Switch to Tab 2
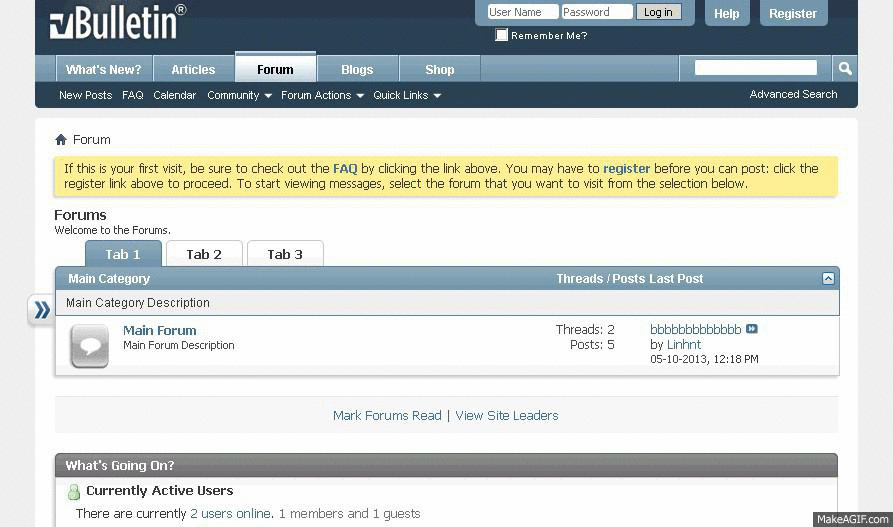 click(x=204, y=254)
